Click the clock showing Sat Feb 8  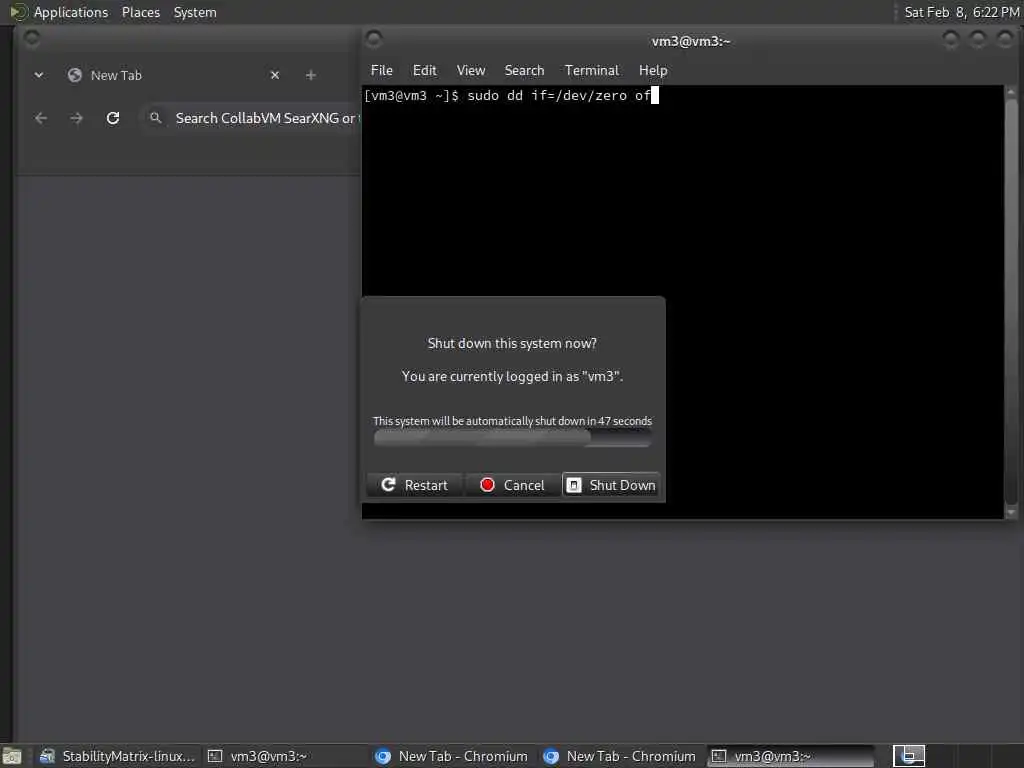point(961,12)
